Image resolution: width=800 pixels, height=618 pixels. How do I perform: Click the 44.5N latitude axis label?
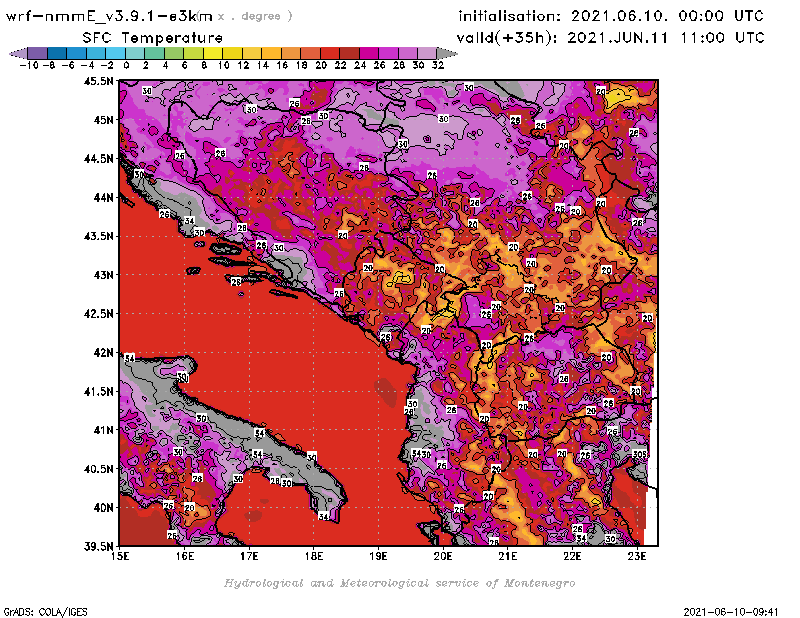point(98,159)
